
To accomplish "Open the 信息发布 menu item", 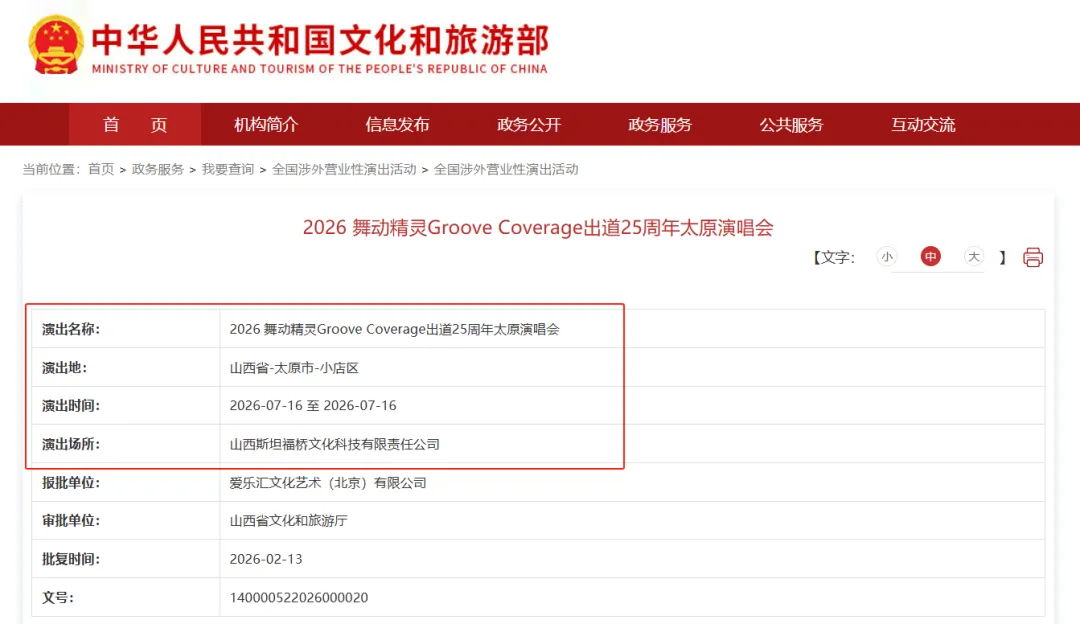I will point(397,125).
